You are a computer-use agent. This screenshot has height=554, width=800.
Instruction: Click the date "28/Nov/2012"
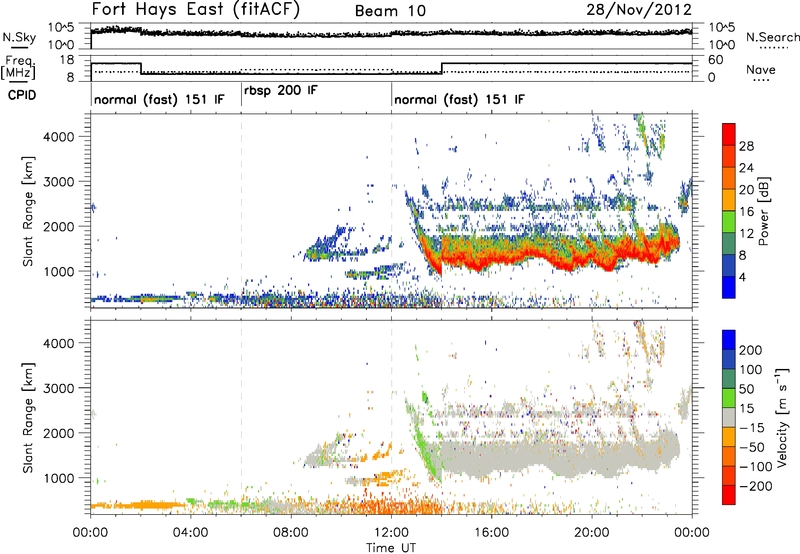tap(639, 9)
